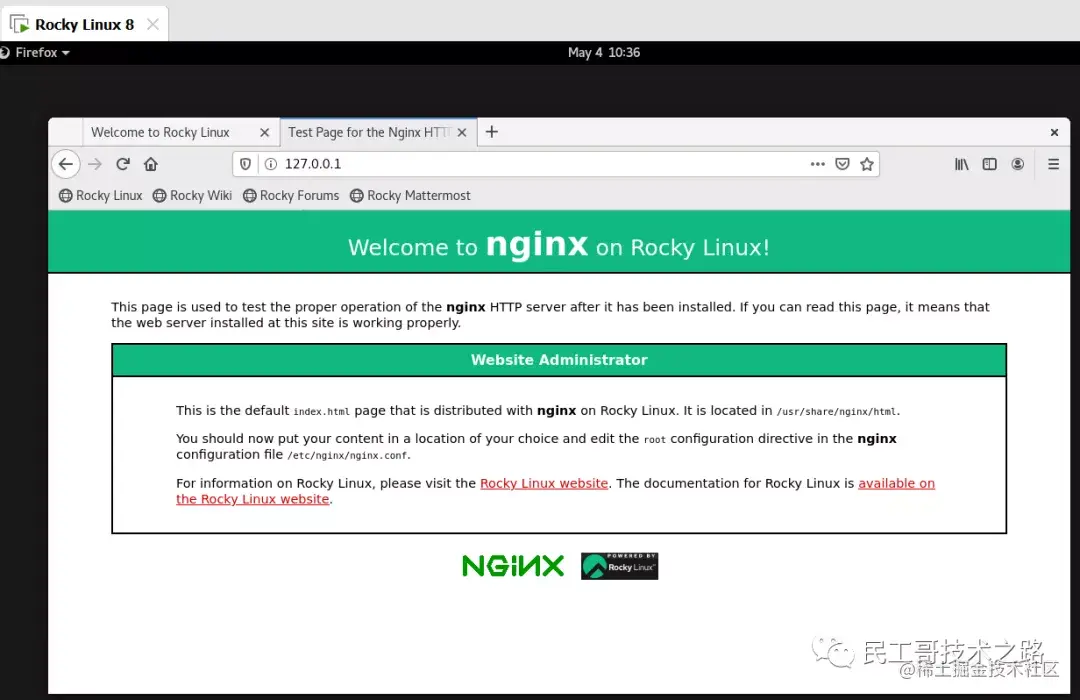Viewport: 1080px width, 700px height.
Task: Show site information for 127.0.0.1
Action: (271, 164)
